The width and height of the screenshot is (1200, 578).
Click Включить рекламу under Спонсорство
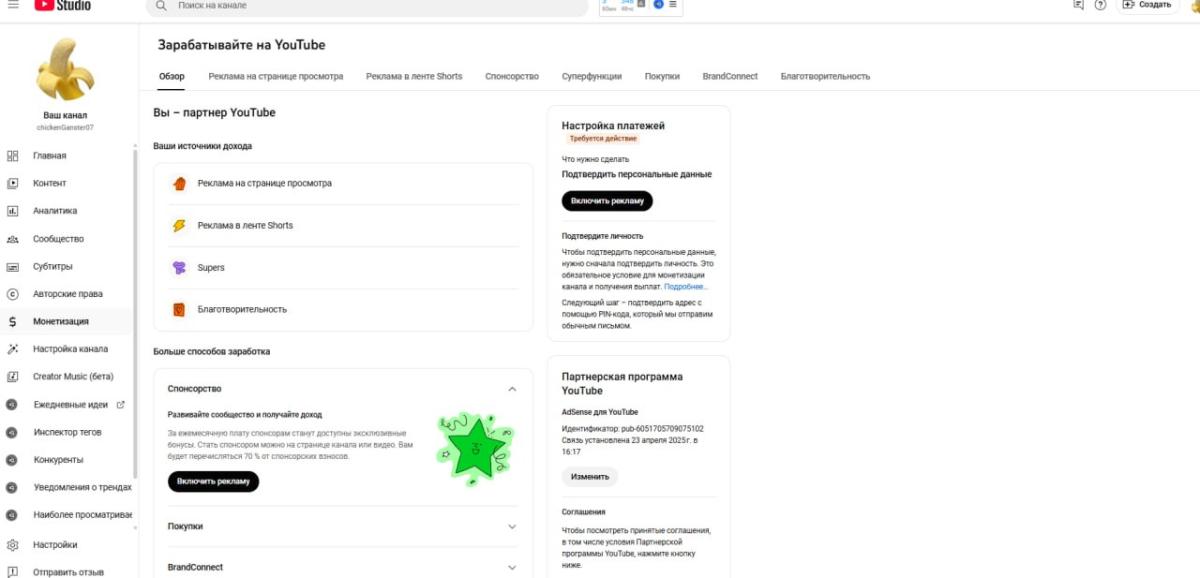(213, 481)
